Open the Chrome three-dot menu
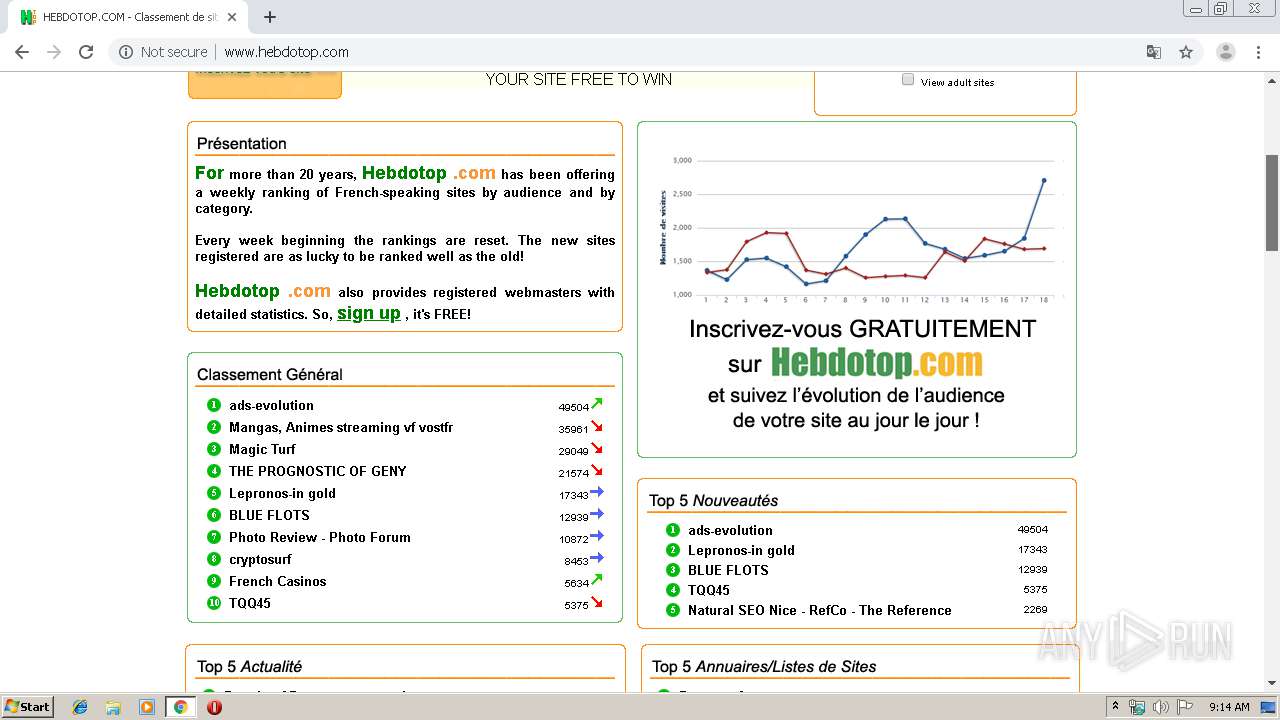This screenshot has width=1280, height=720. [x=1259, y=52]
